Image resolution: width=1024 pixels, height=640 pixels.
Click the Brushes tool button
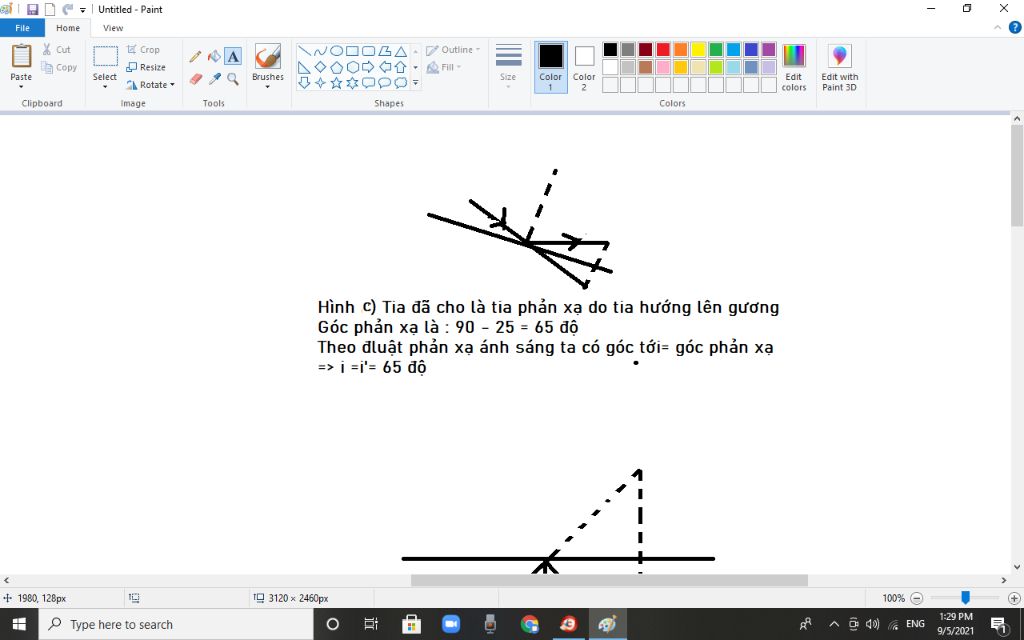click(x=268, y=57)
